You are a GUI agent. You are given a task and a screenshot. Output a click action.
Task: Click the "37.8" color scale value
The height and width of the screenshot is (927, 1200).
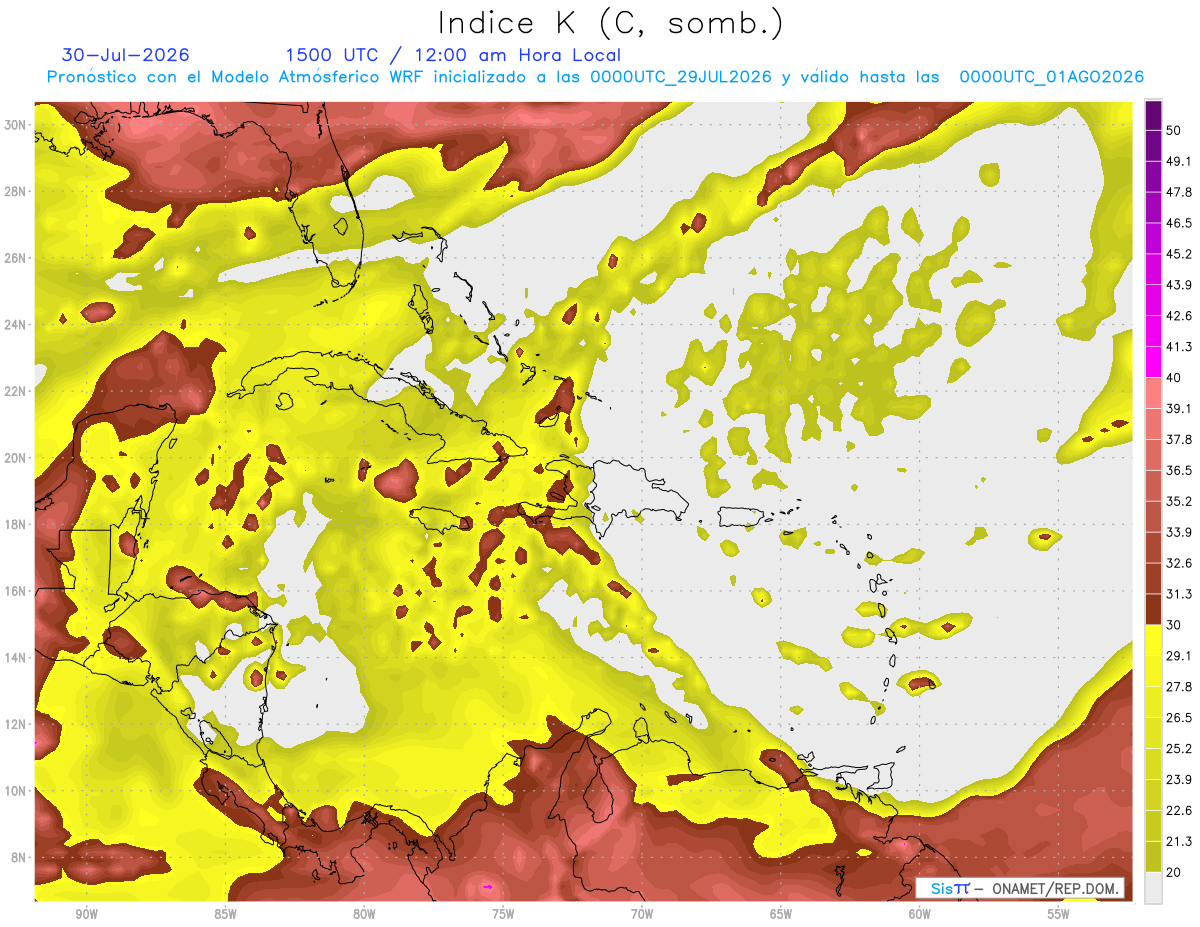coord(1178,439)
